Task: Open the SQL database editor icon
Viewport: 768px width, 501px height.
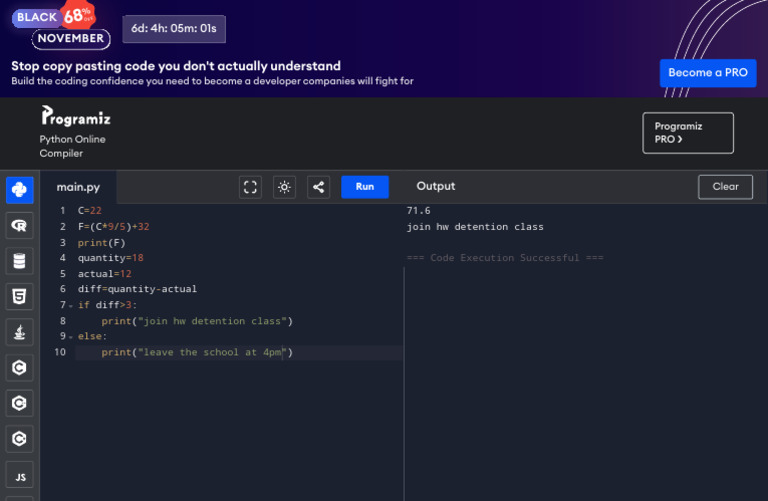Action: (x=20, y=261)
